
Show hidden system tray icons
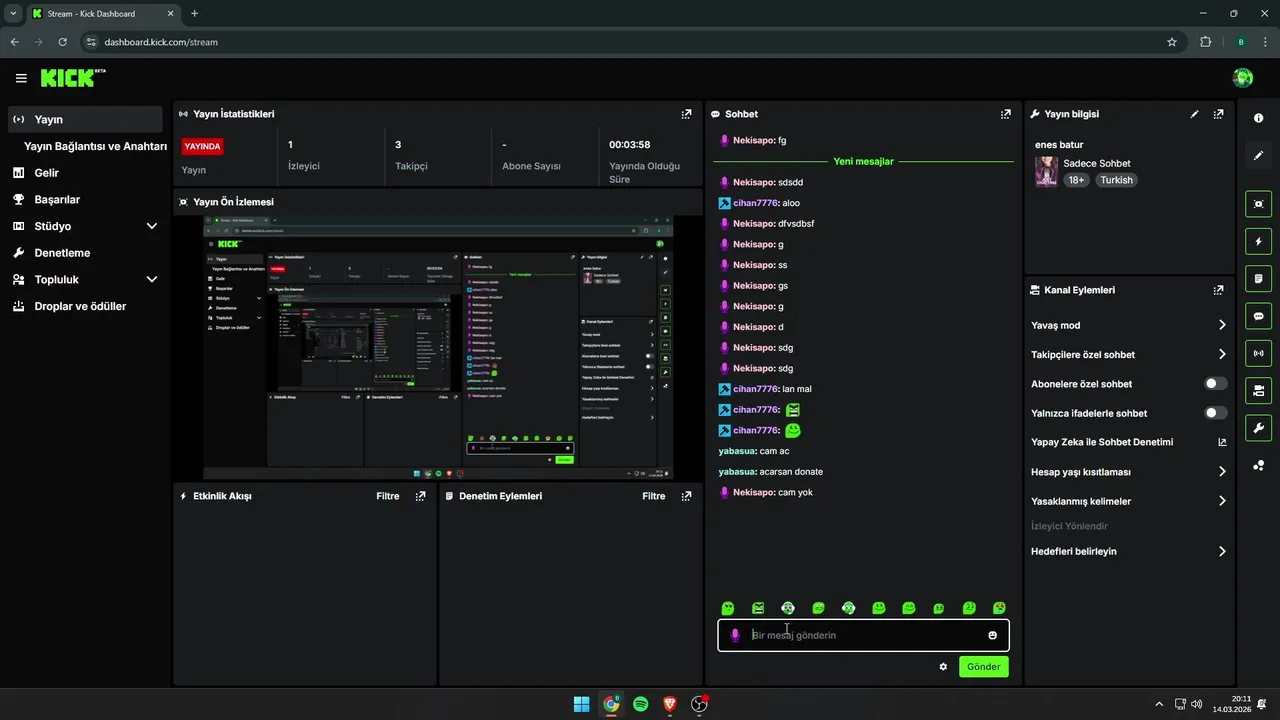pos(1159,704)
